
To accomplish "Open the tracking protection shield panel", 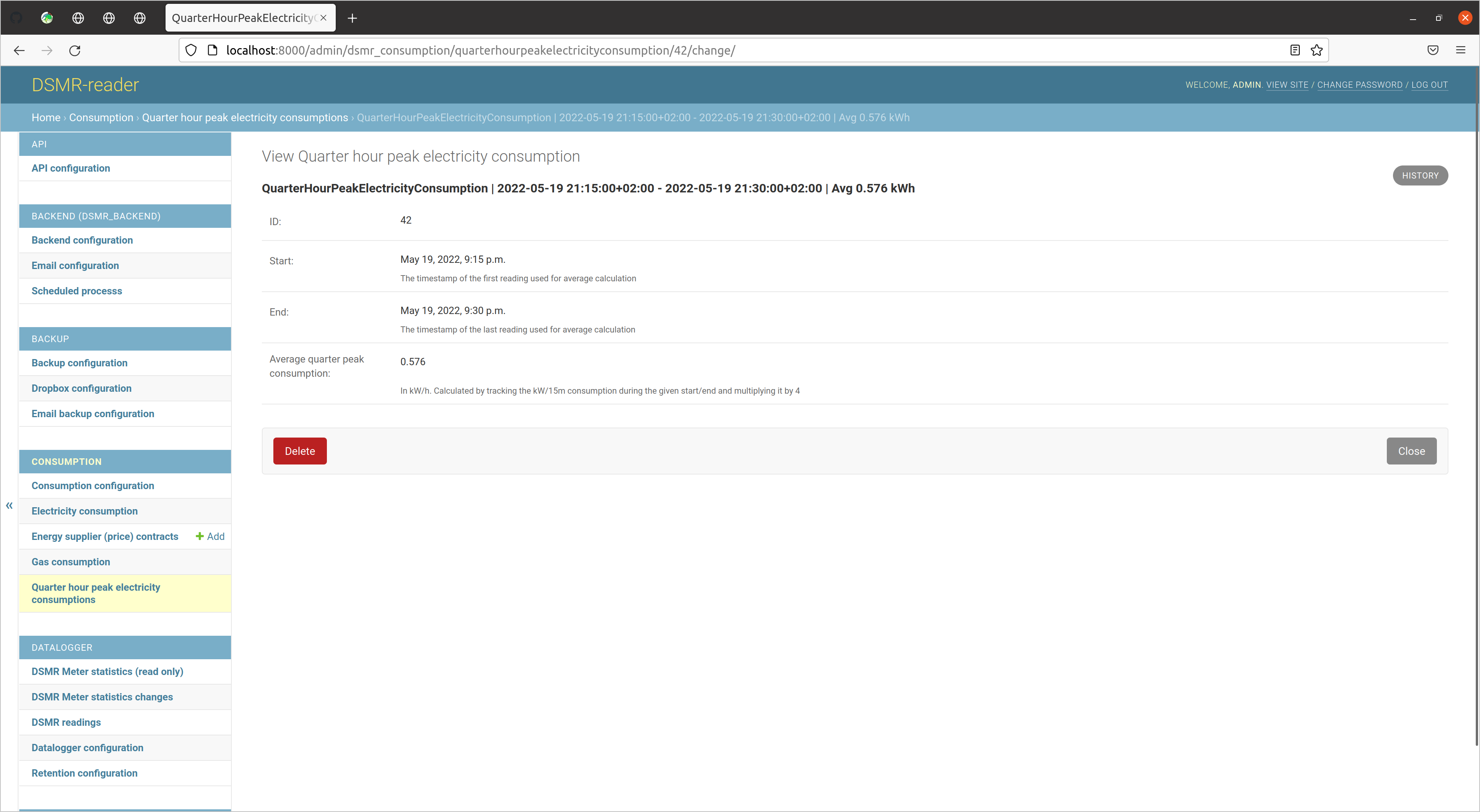I will click(191, 50).
